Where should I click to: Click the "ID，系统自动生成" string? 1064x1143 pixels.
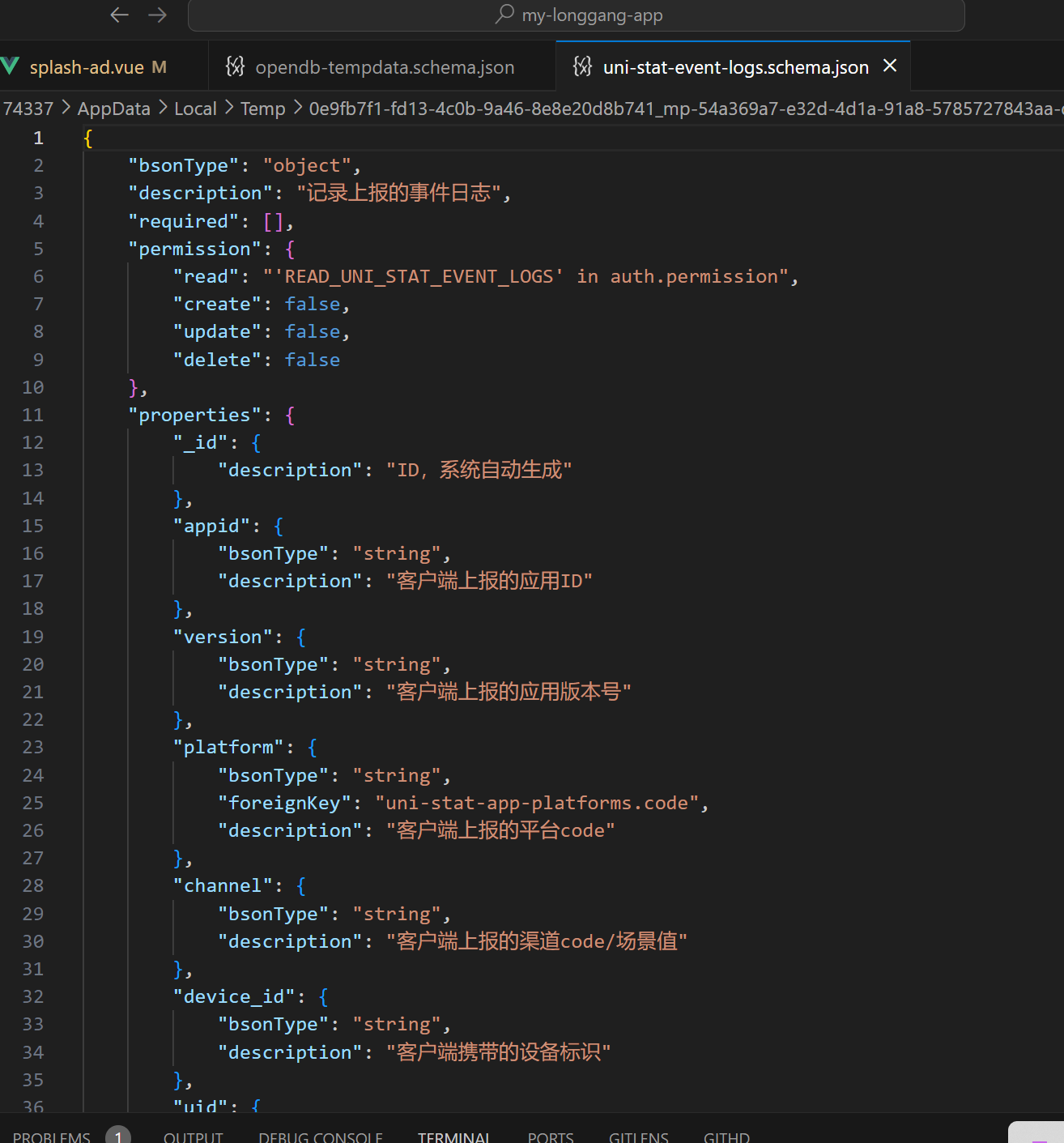point(479,470)
